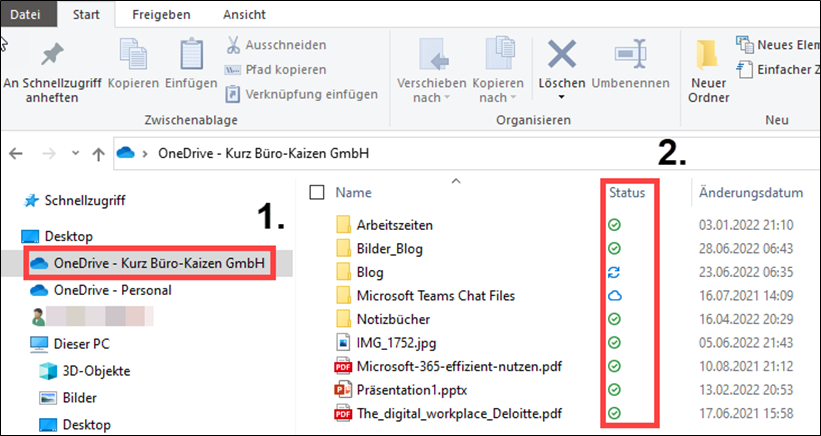Click PDF icon of The_digital_workplace_Deloitte.pdf
This screenshot has width=821, height=436.
(x=343, y=413)
